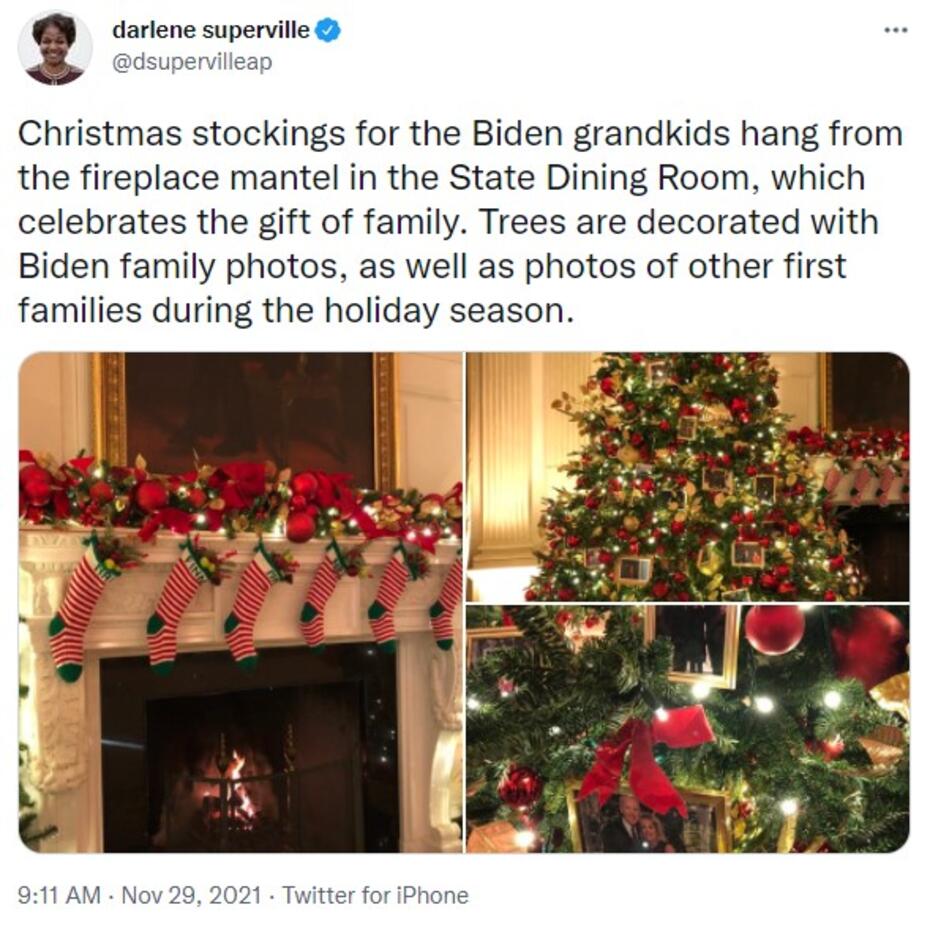Open the @dsupervilleap handle link
Screen dimensions: 930x932
click(x=191, y=62)
